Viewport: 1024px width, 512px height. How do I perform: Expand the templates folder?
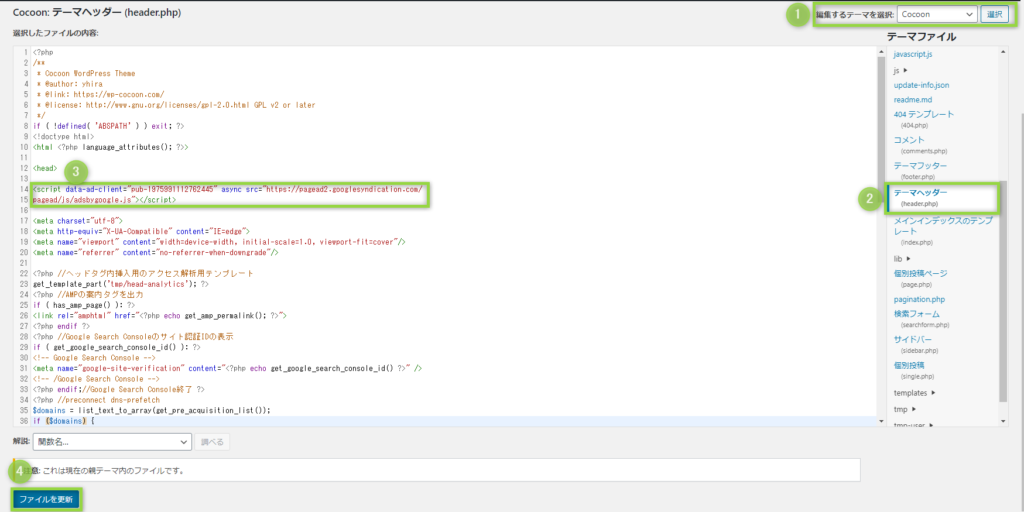[914, 393]
